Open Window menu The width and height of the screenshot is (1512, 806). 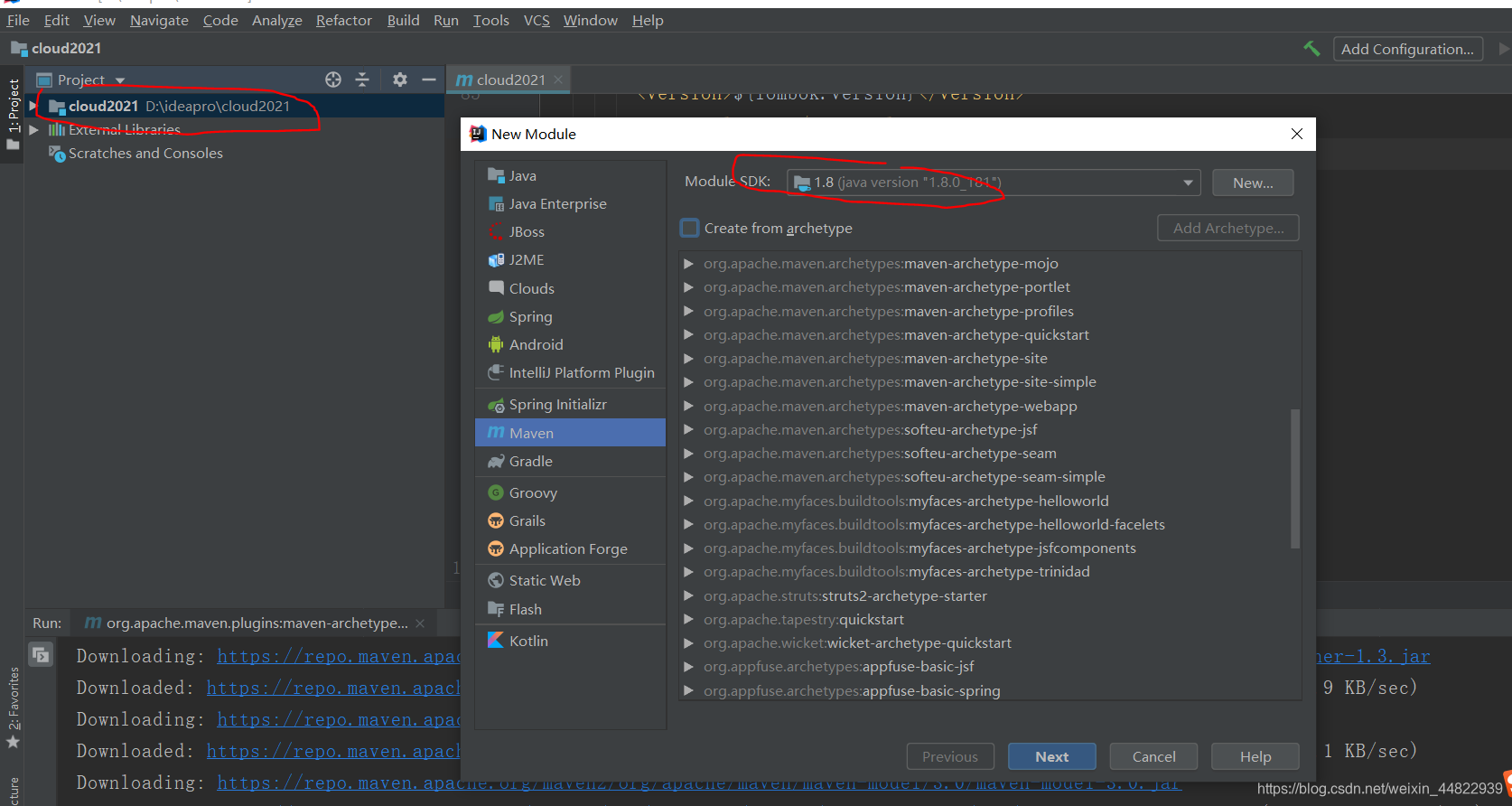pyautogui.click(x=590, y=20)
